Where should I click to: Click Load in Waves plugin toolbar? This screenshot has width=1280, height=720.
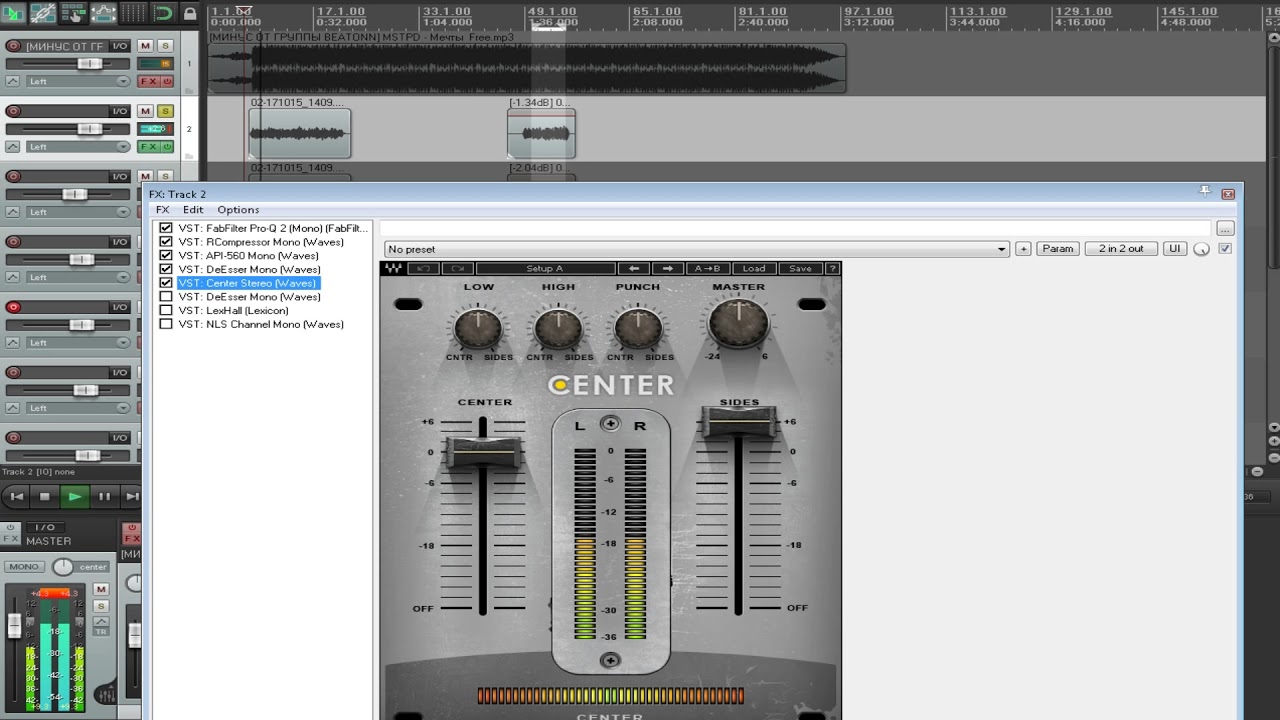coord(754,268)
